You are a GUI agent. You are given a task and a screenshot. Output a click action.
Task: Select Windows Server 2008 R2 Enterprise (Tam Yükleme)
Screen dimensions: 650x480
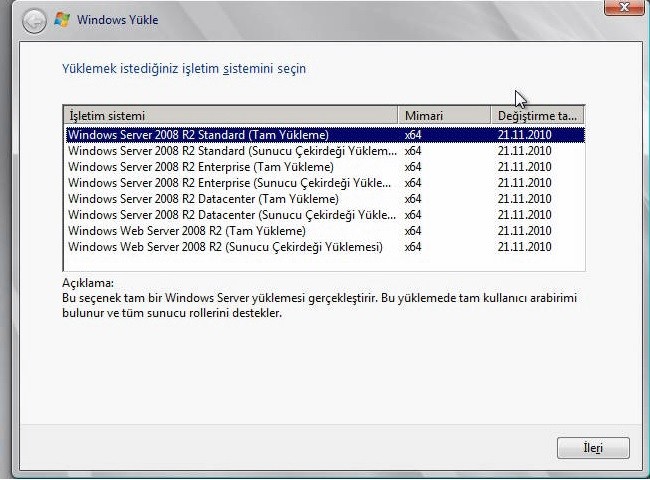[324, 167]
